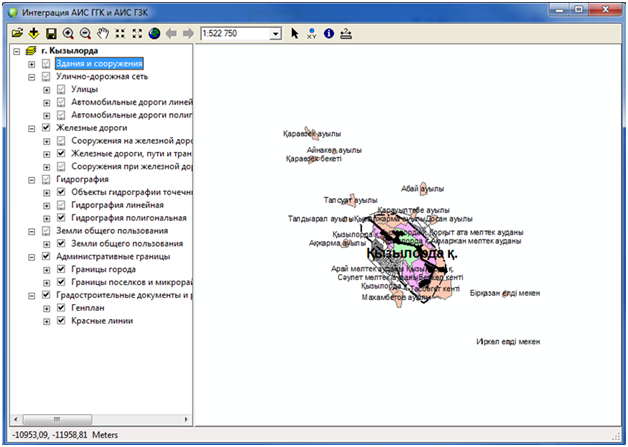Viewport: 628px width, 447px height.
Task: Select Земли общего пользования group label
Action: (x=111, y=230)
